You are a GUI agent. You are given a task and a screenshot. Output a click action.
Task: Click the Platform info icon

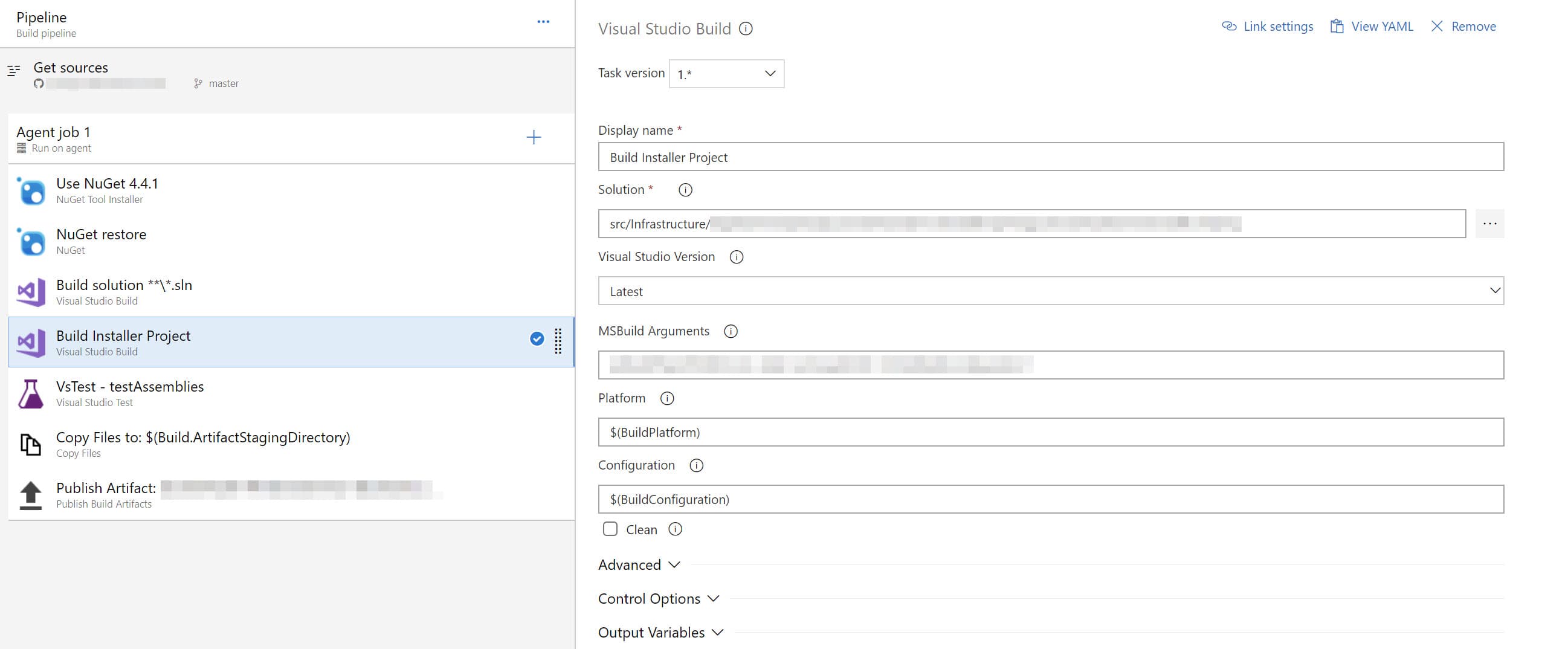click(667, 398)
